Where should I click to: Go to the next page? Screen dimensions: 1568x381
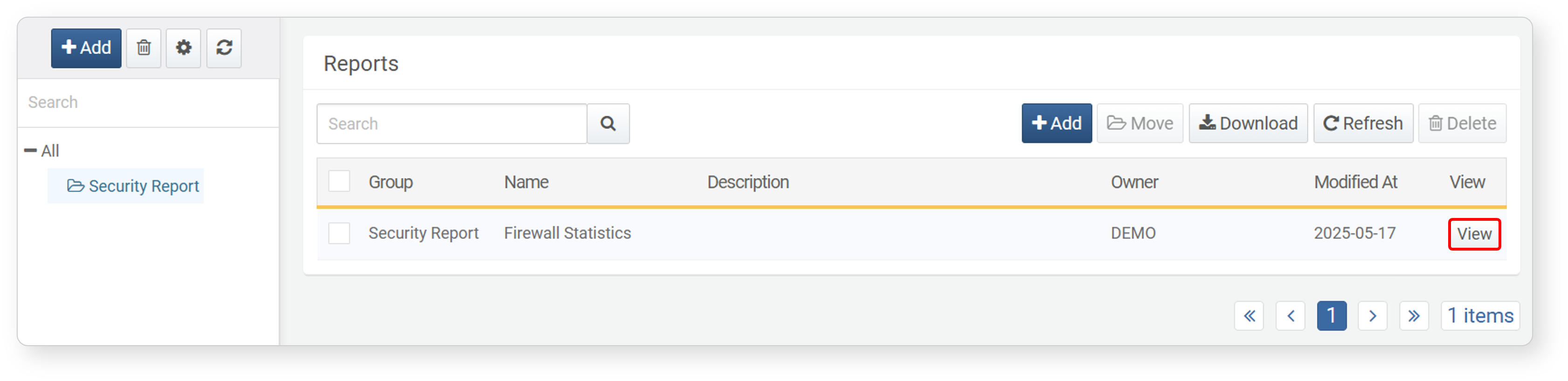(x=1373, y=316)
